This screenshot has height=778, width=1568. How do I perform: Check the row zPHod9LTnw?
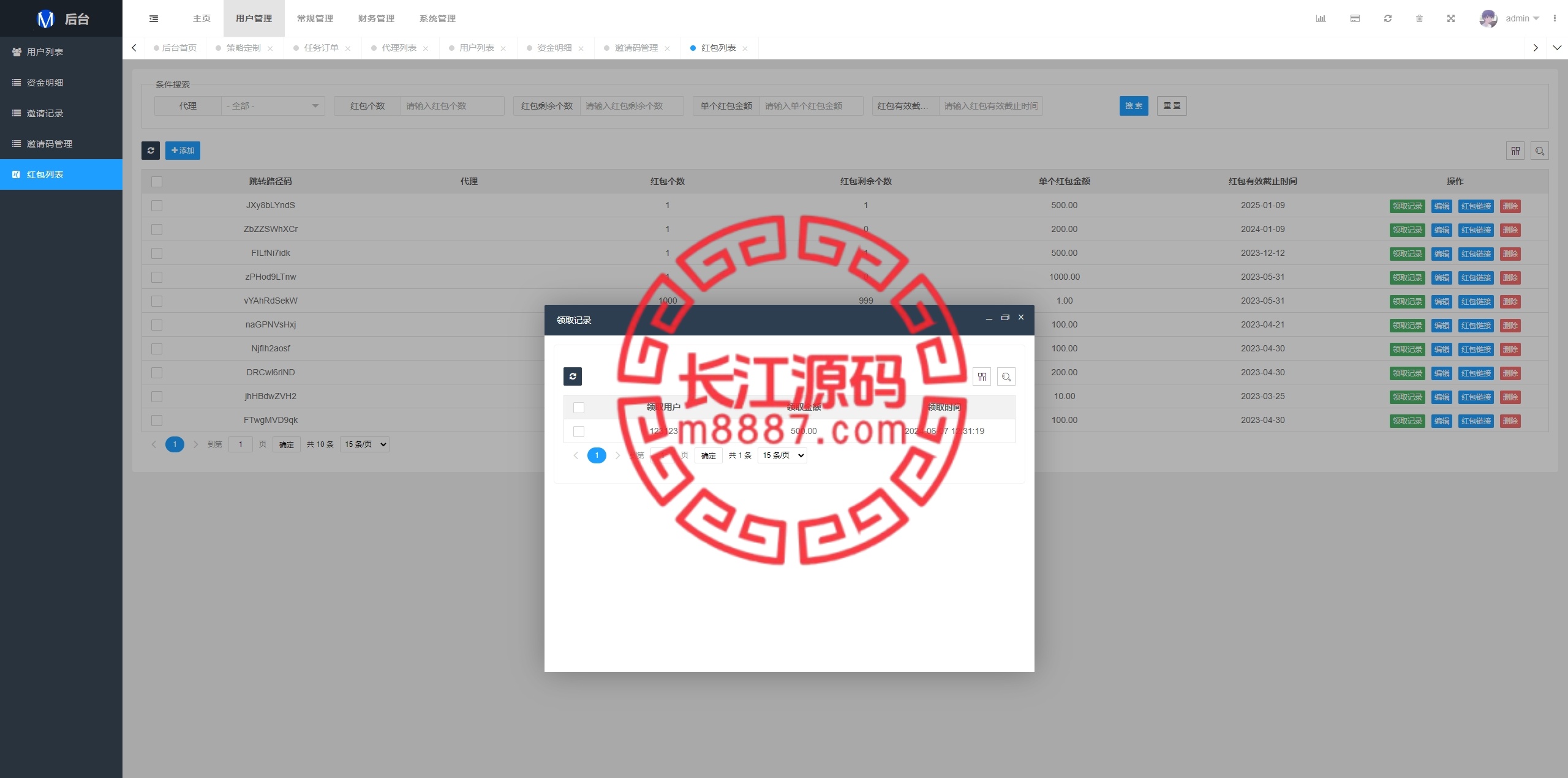157,277
